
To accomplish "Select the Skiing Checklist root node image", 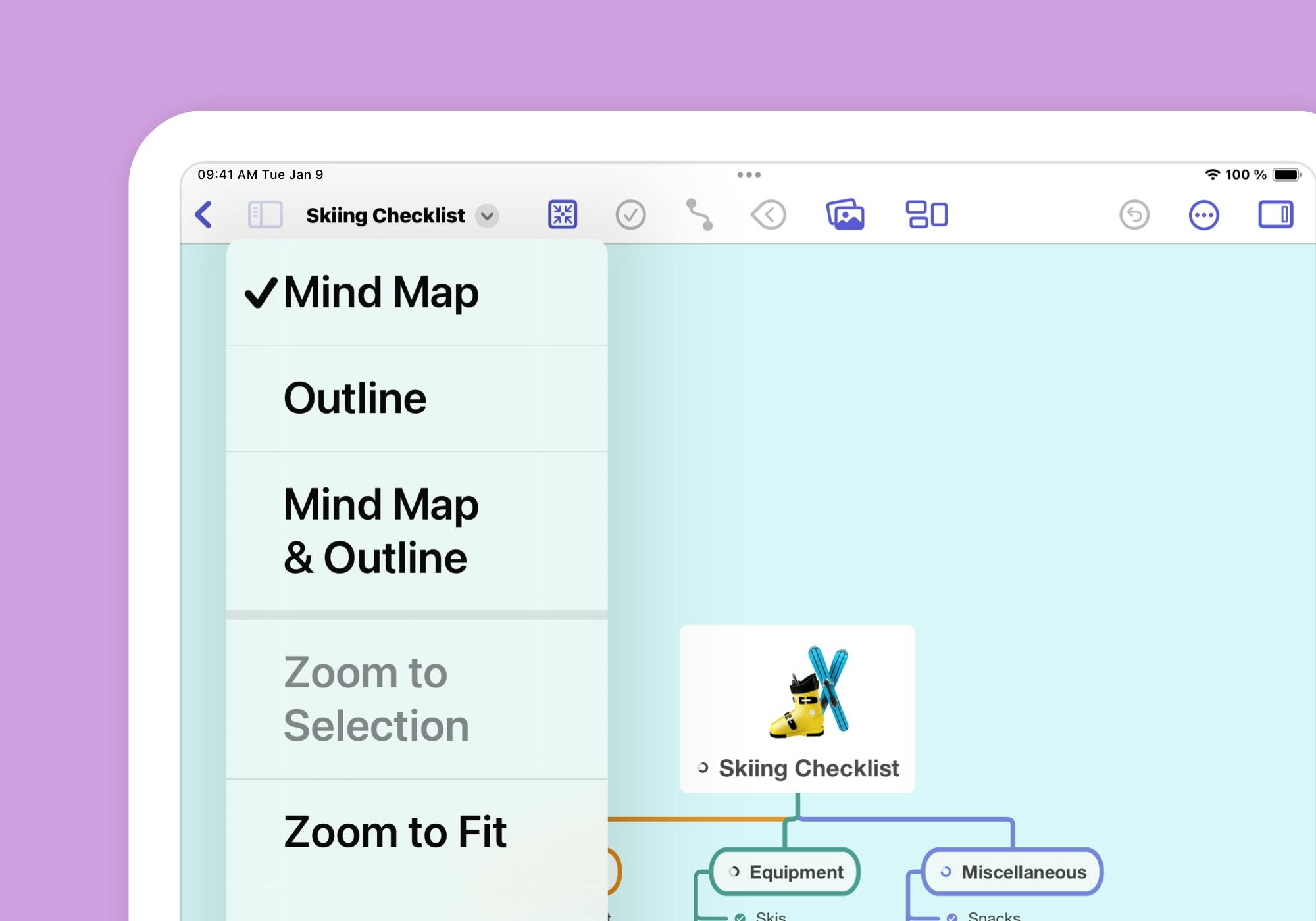I will coord(809,692).
